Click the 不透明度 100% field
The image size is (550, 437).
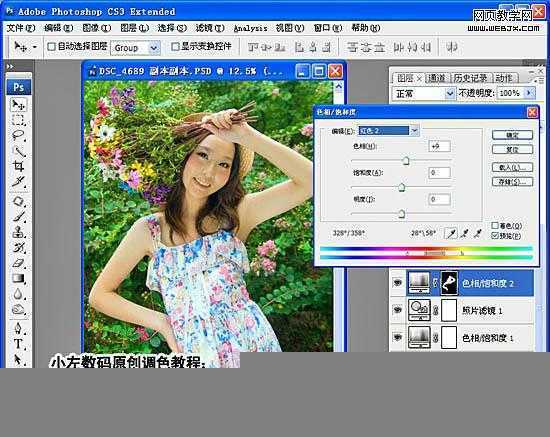tap(511, 93)
